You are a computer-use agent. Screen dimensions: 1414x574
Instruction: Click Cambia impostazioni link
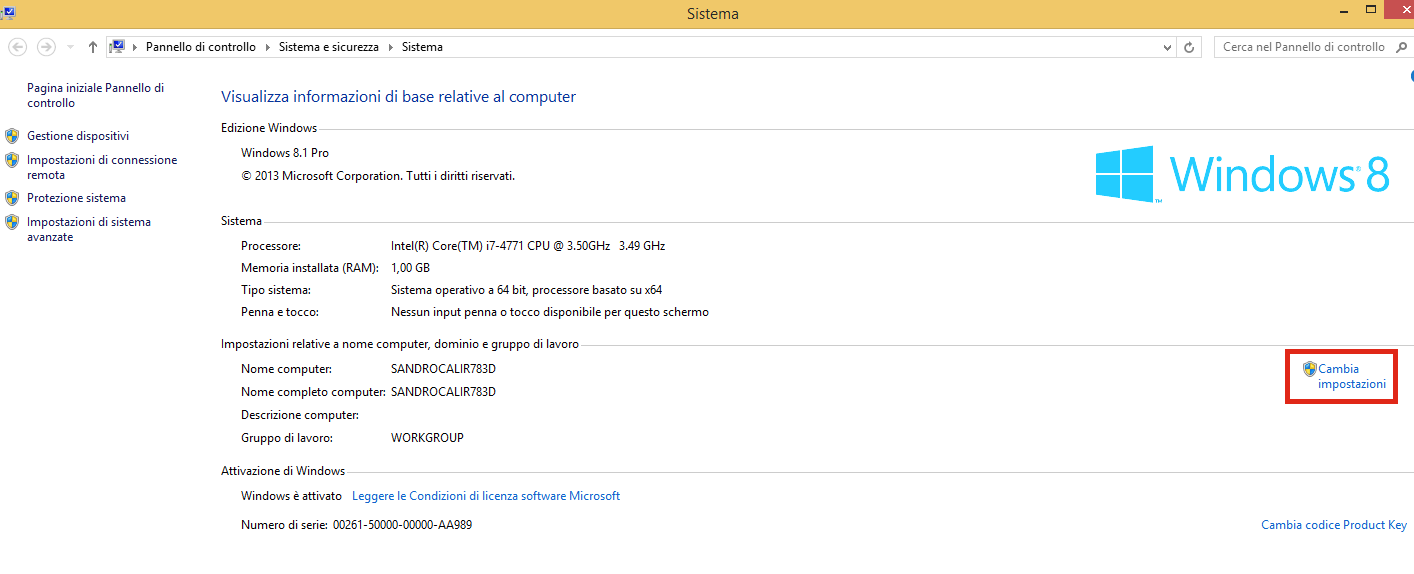point(1352,376)
